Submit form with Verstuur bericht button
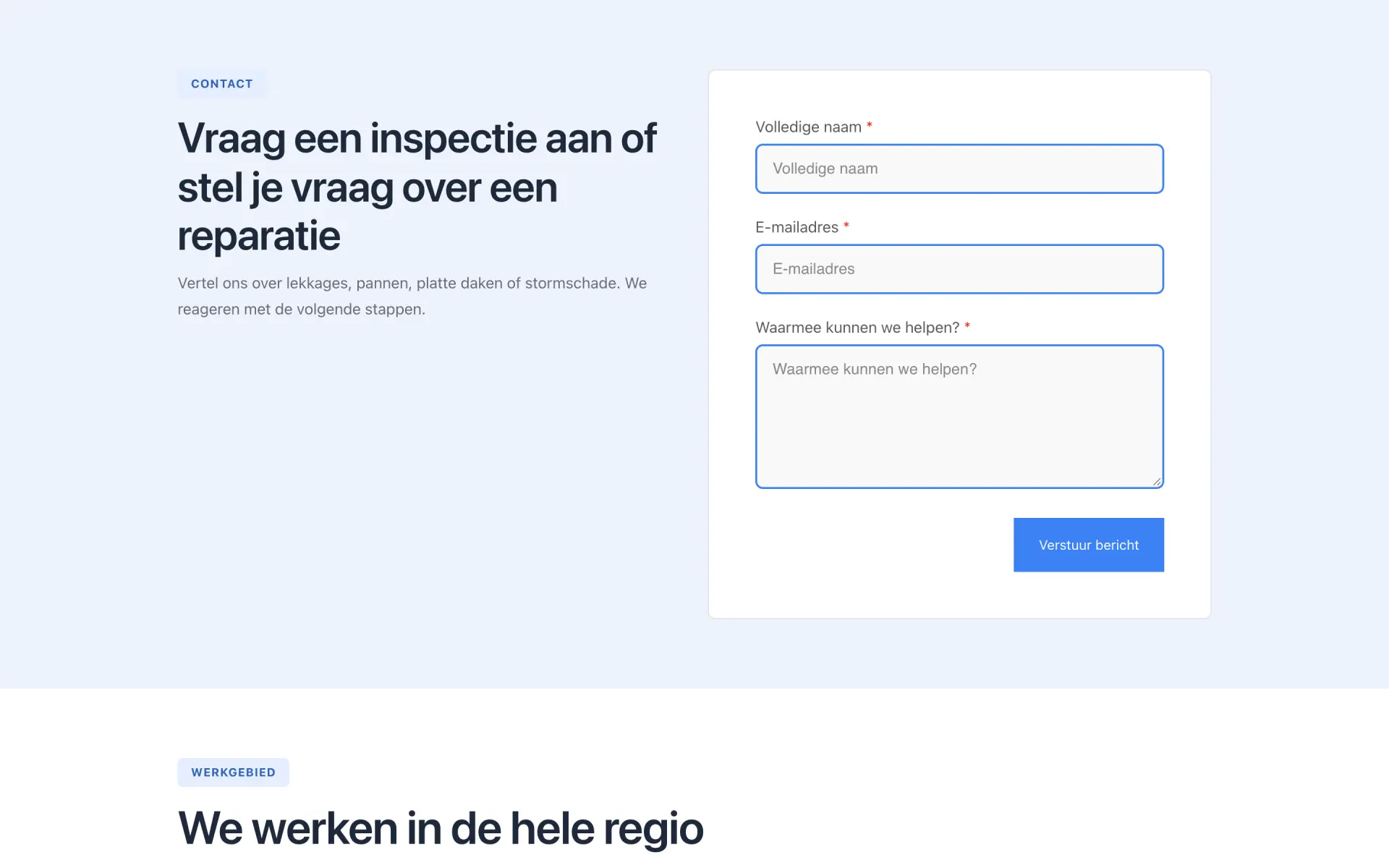 pos(1088,545)
